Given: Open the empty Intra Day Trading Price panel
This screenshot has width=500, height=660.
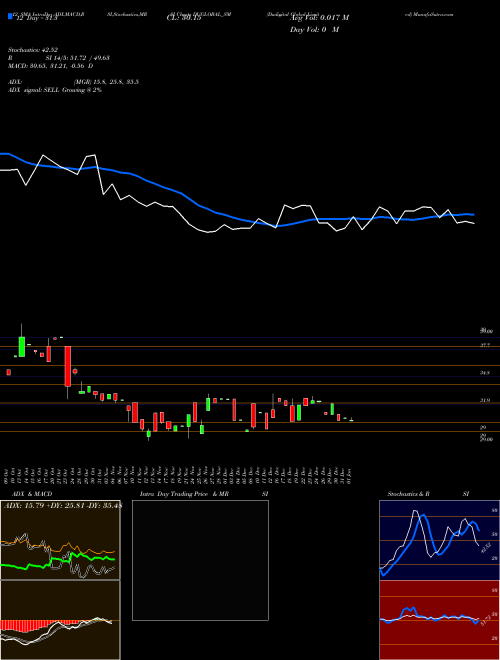Looking at the screenshot, I should coord(200,560).
